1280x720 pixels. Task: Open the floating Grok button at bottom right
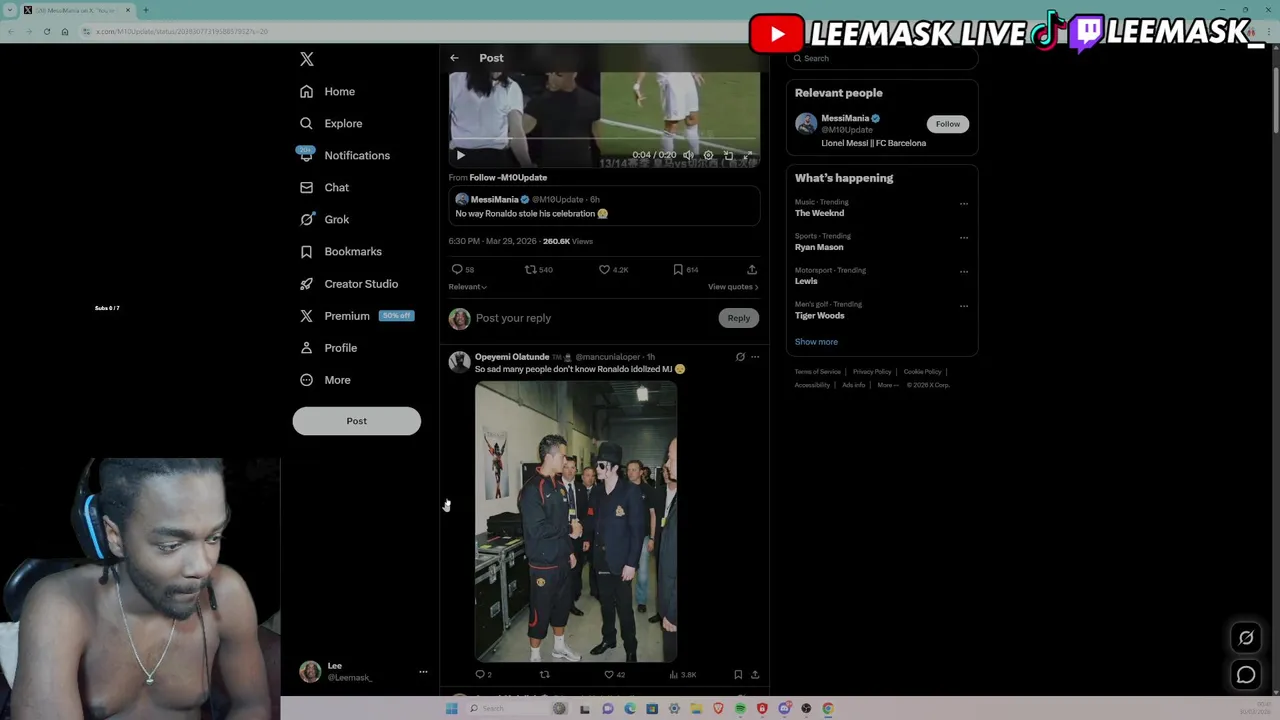[1246, 638]
